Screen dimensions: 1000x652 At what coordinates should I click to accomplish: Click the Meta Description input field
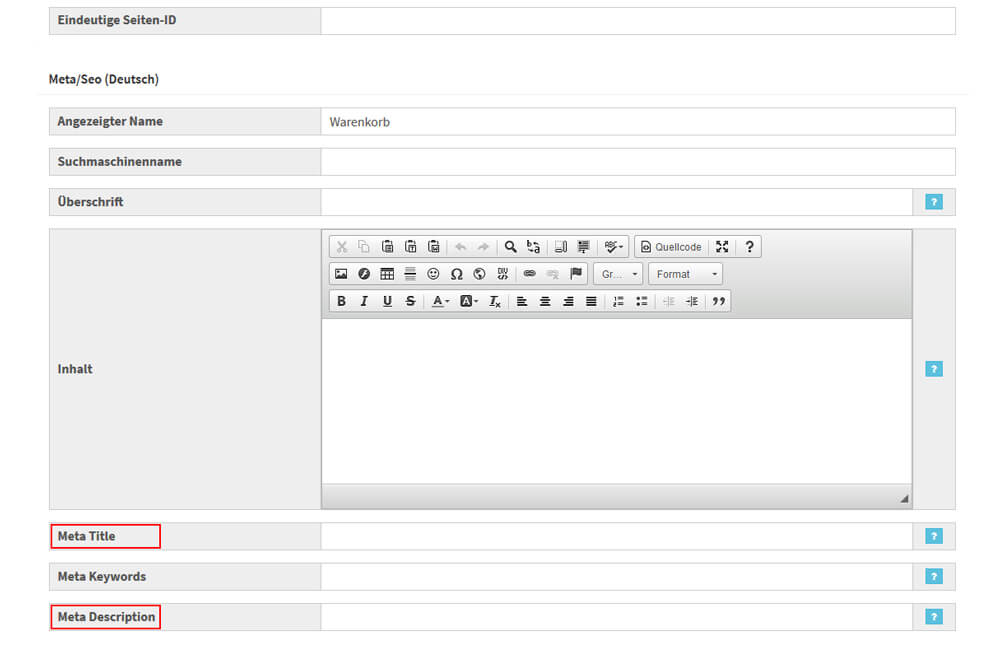pos(616,617)
